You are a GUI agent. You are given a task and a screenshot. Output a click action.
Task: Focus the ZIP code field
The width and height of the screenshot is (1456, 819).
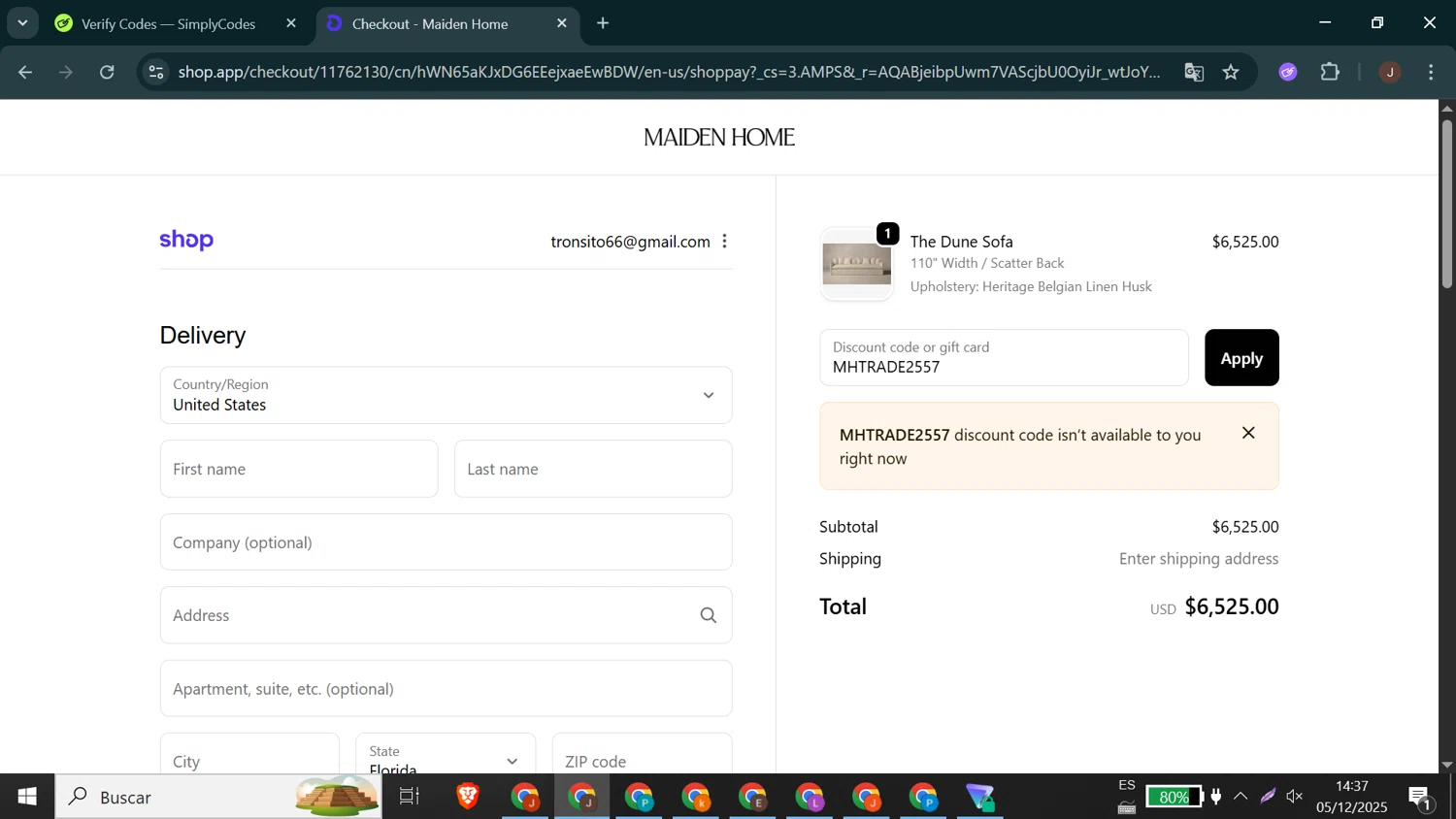642,754
